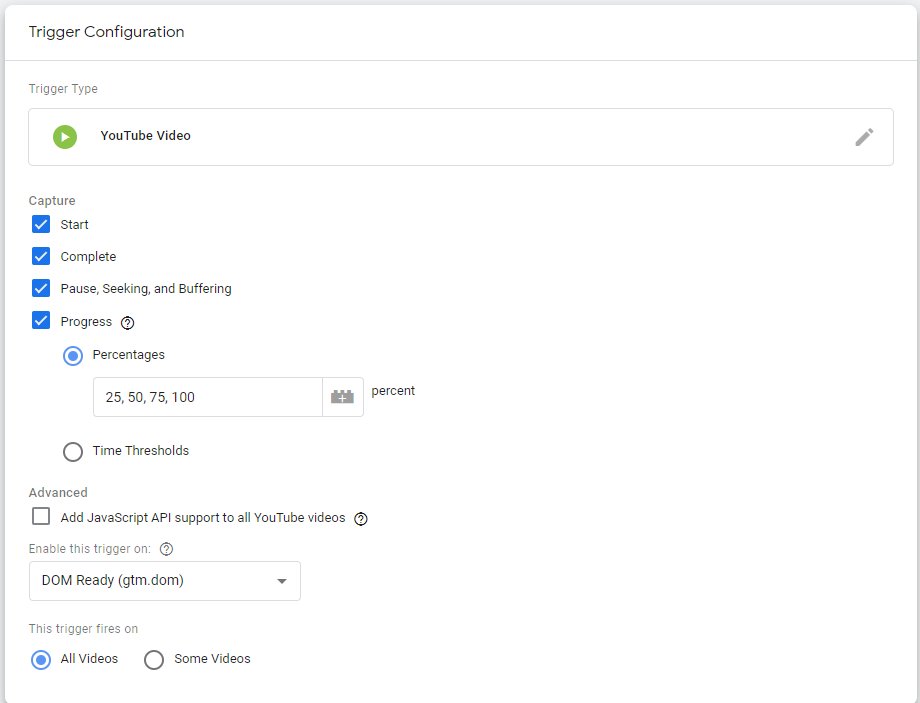This screenshot has height=703, width=920.
Task: Open the Progress help question mark icon
Action: pos(127,323)
